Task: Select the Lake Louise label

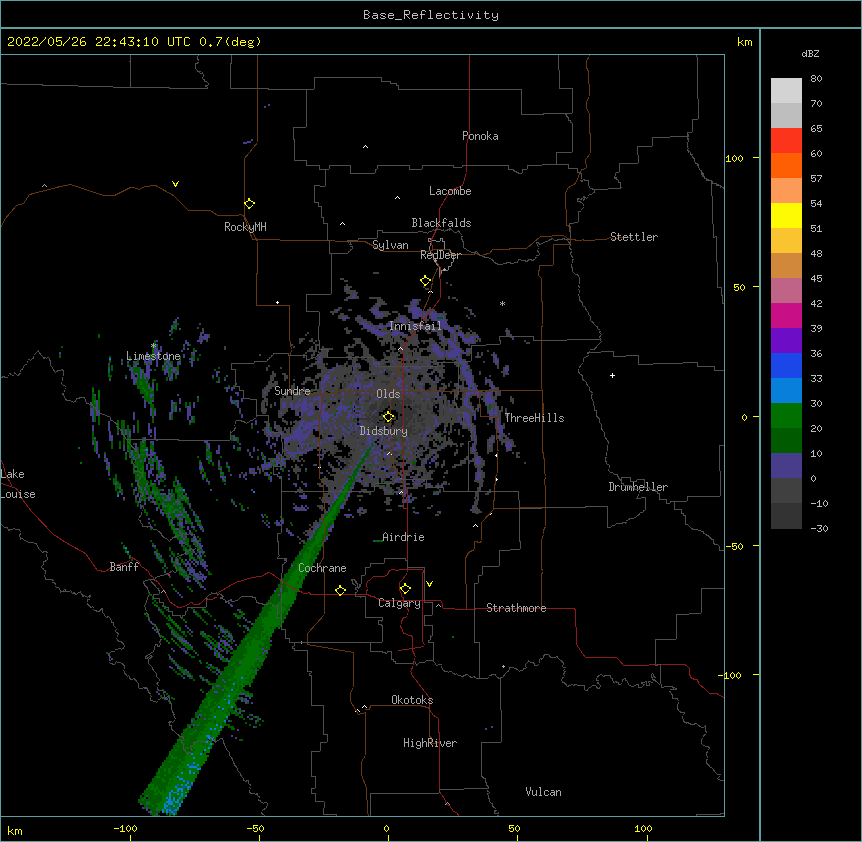Action: click(x=18, y=484)
